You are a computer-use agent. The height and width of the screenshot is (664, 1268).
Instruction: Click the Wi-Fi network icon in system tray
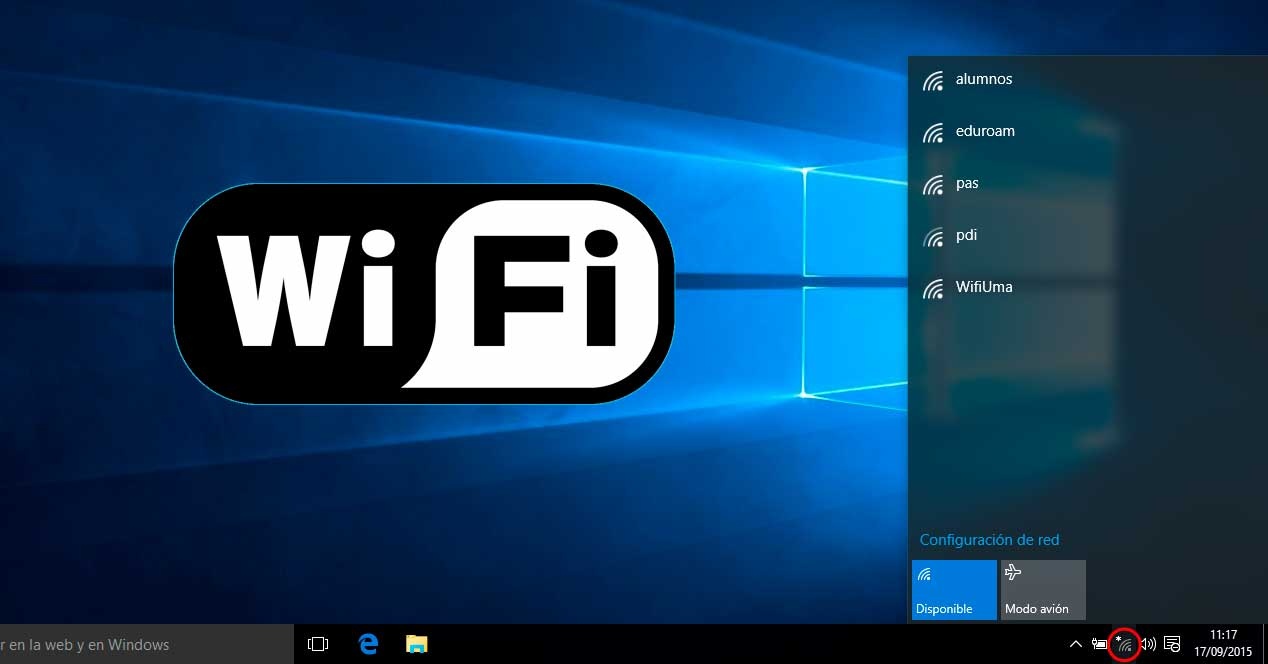tap(1125, 645)
